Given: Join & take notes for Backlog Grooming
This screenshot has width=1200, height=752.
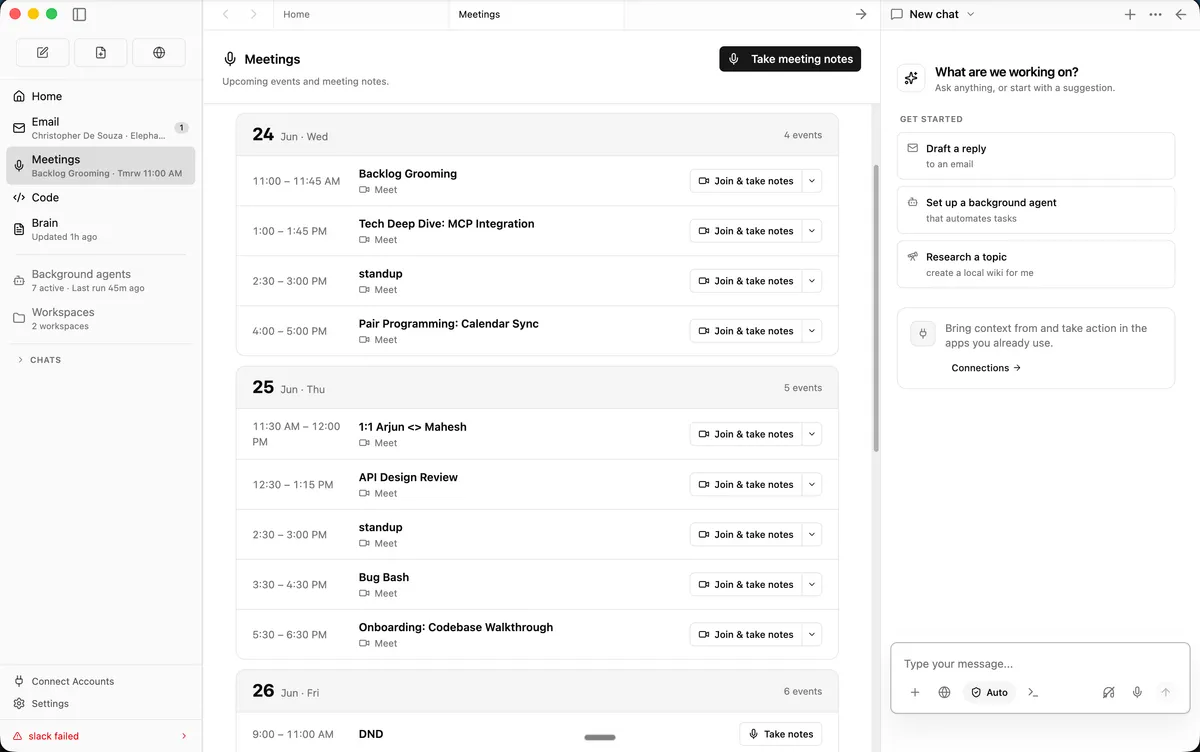Looking at the screenshot, I should point(746,181).
